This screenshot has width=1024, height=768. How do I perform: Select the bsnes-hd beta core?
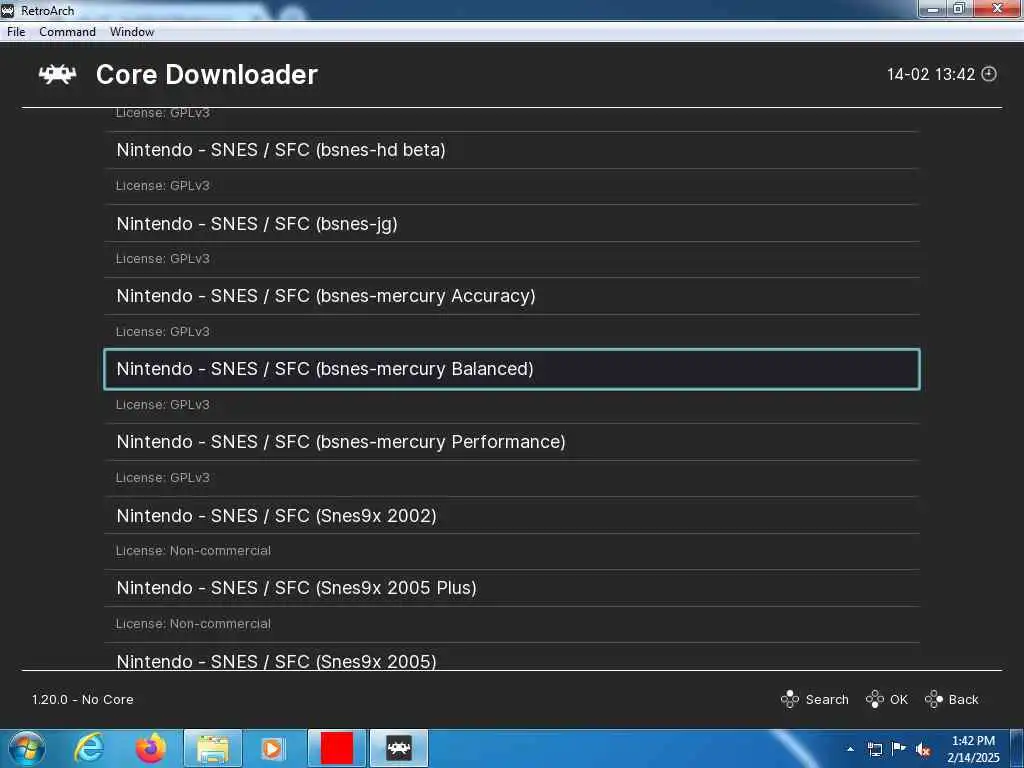point(512,150)
